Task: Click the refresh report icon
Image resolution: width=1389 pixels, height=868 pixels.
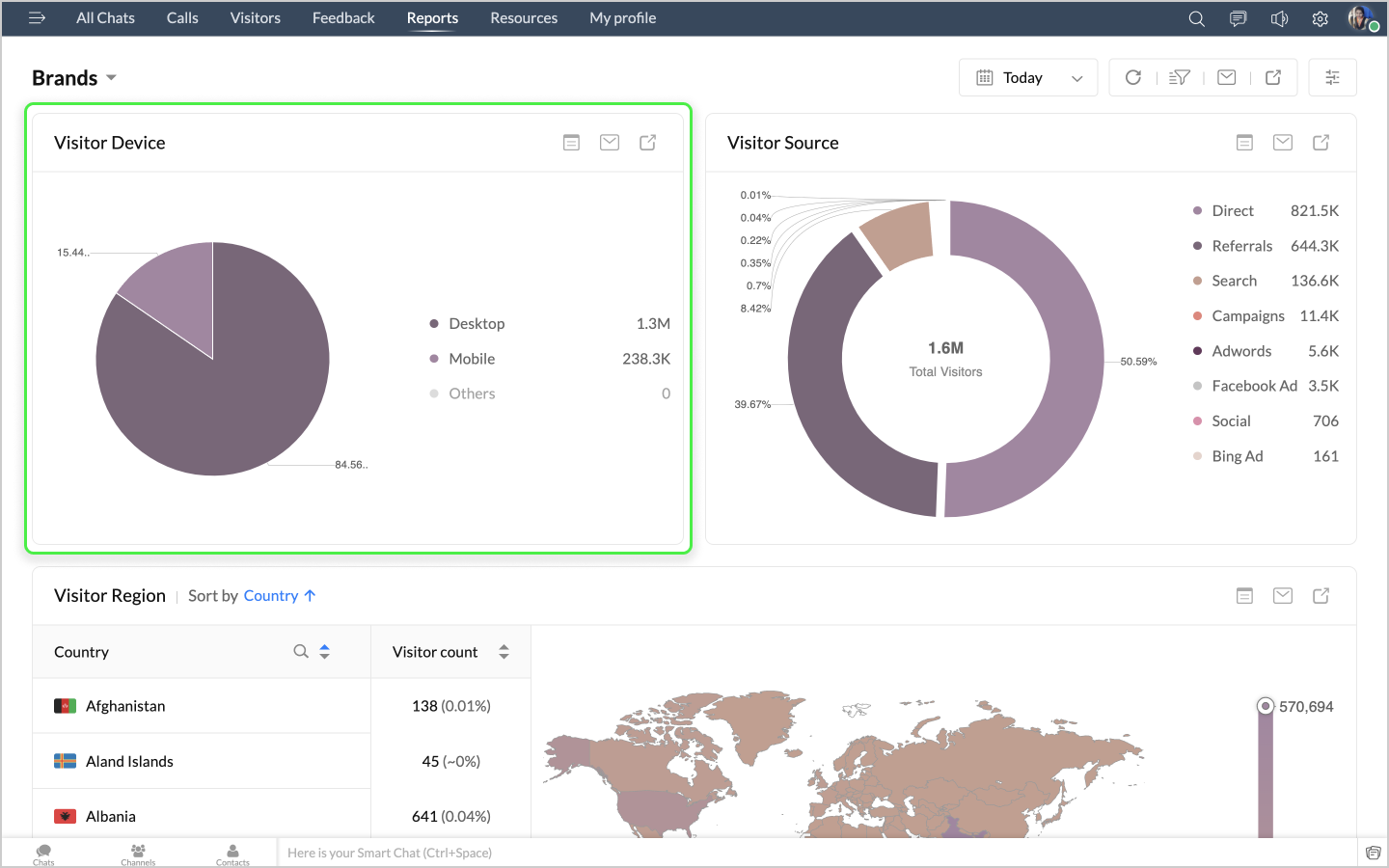Action: pyautogui.click(x=1133, y=77)
